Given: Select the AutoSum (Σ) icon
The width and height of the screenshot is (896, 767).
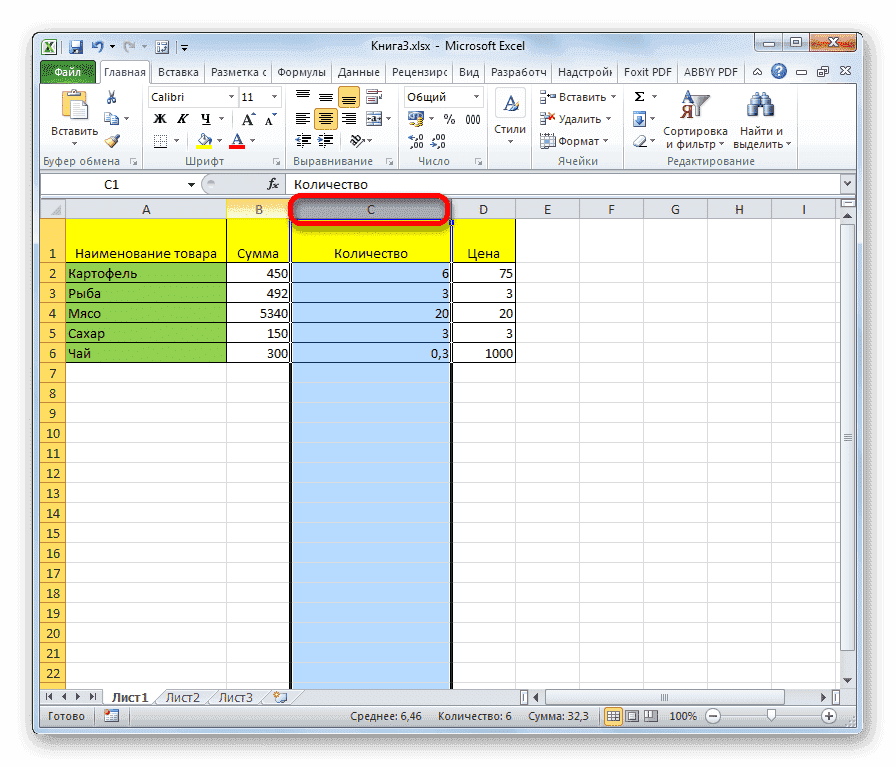Looking at the screenshot, I should (x=640, y=97).
